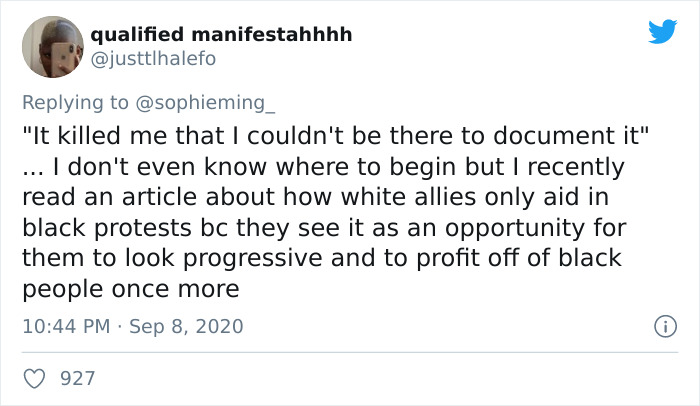The image size is (700, 406).
Task: Click the phrase 'profit off of black'
Action: 519,258
